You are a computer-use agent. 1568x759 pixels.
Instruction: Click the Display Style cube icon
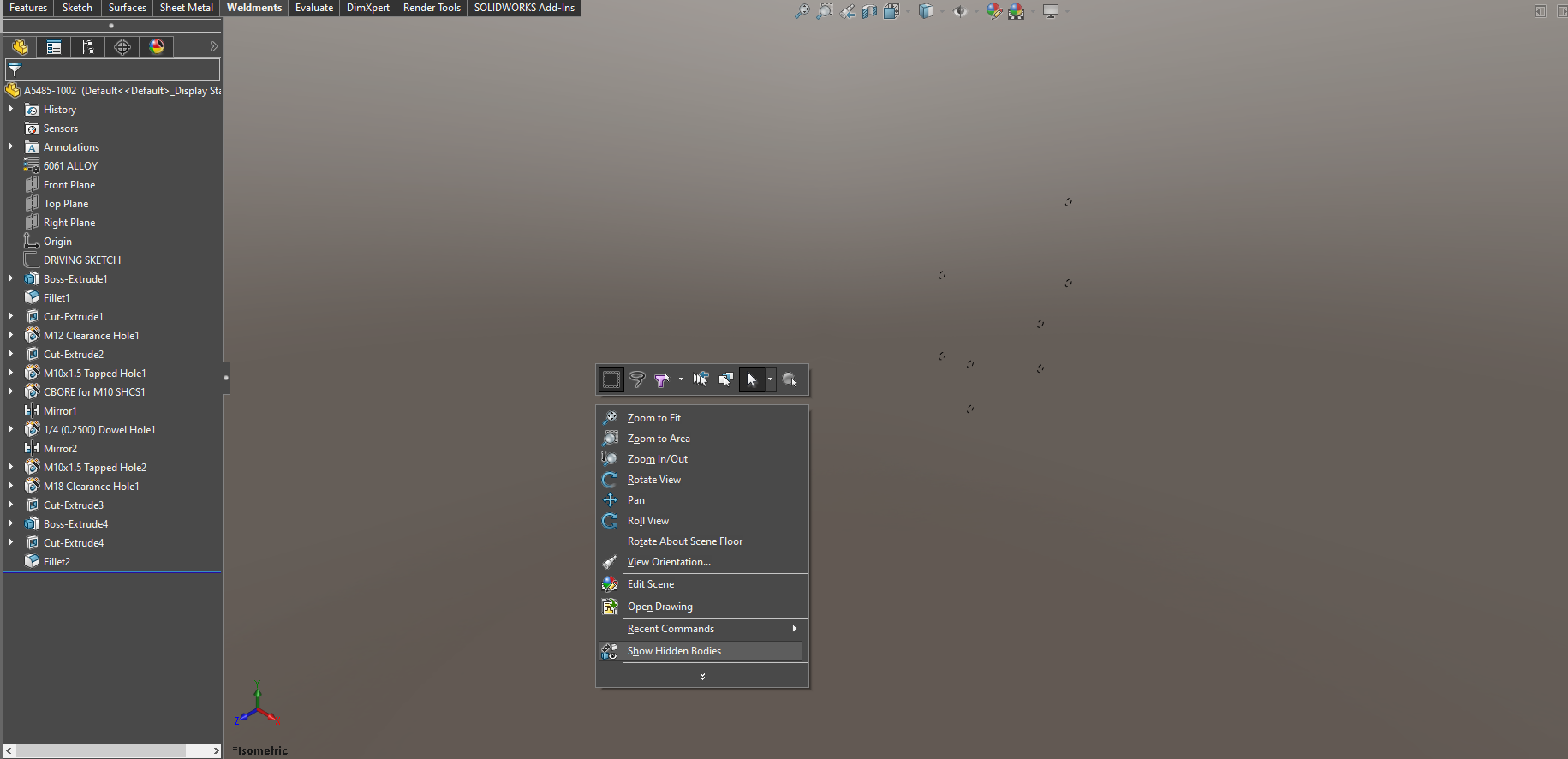coord(926,11)
